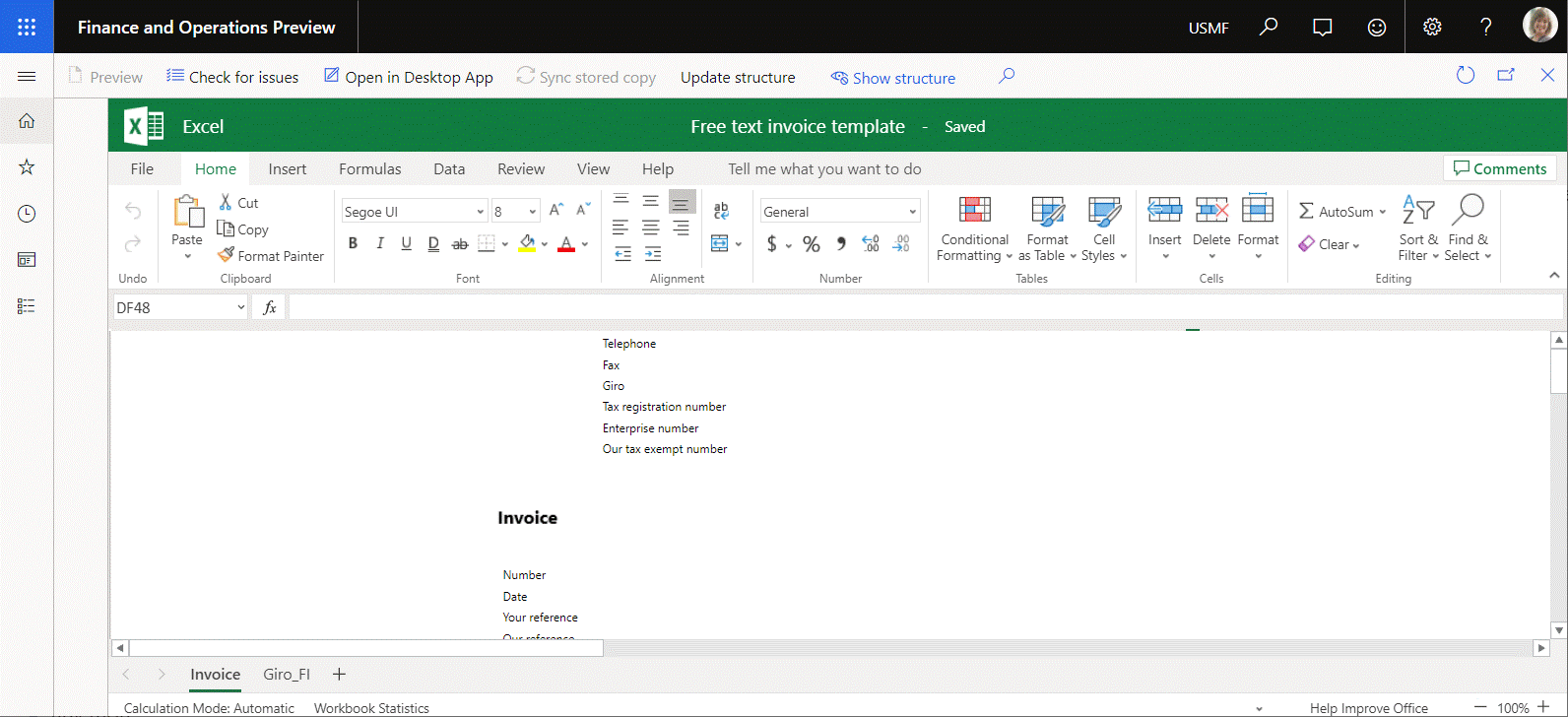Toggle bold formatting

pos(353,244)
